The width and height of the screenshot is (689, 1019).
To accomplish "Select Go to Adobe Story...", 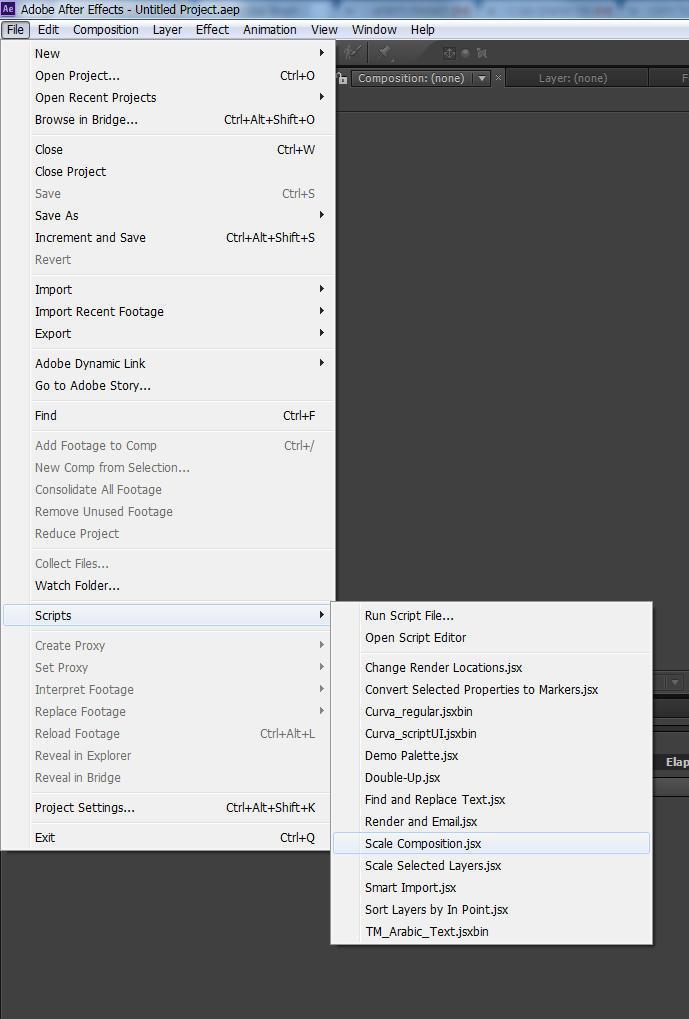I will pyautogui.click(x=168, y=385).
